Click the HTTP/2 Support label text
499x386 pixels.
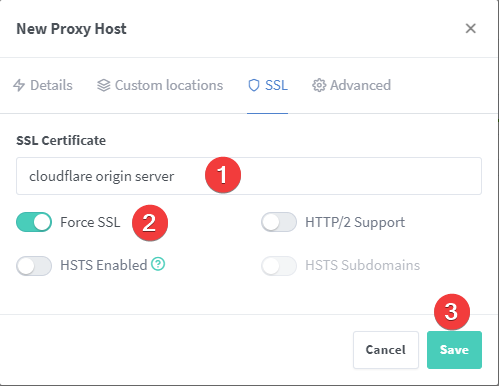pos(355,222)
